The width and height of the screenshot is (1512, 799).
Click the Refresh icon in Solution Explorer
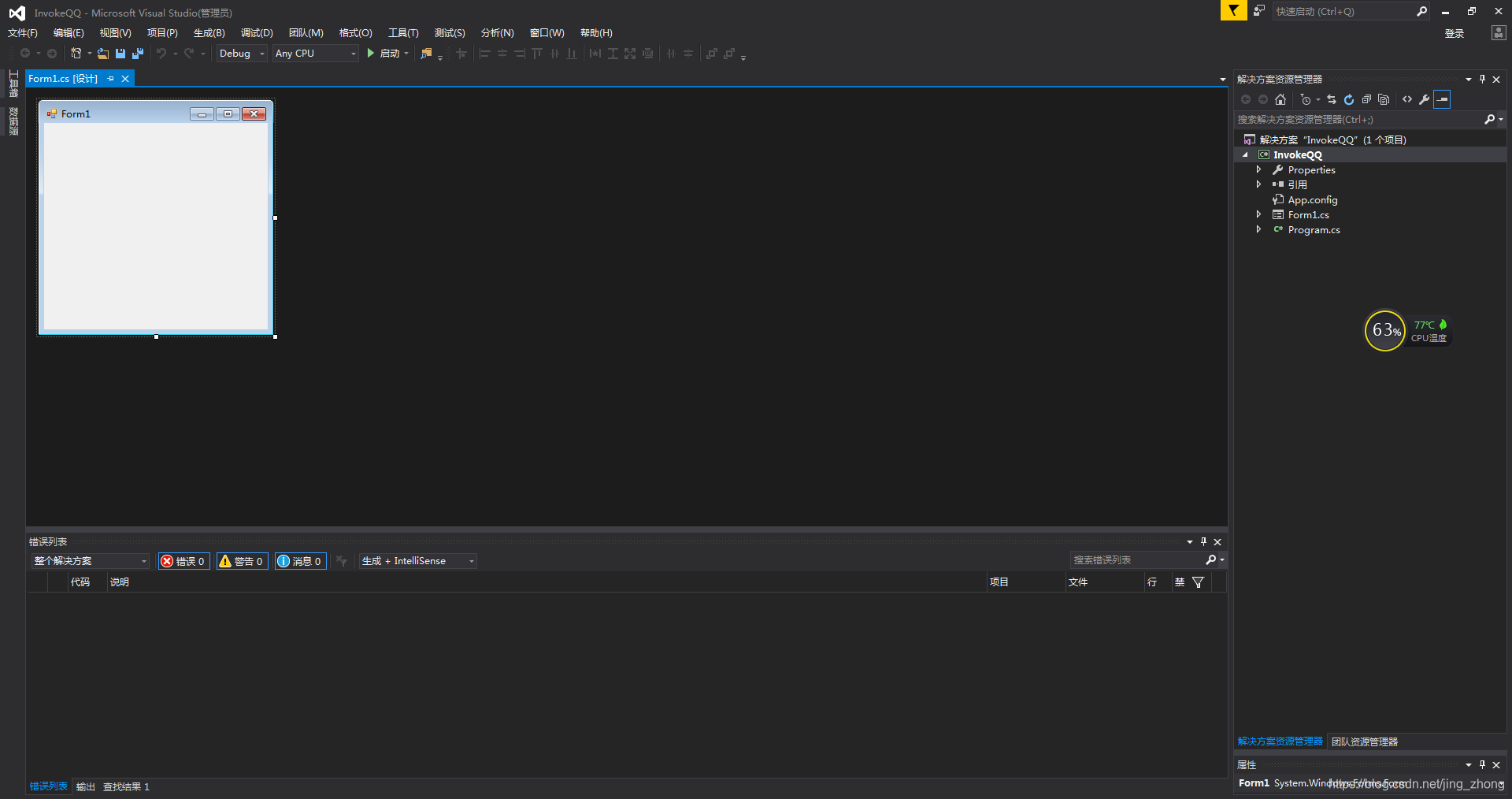tap(1349, 99)
